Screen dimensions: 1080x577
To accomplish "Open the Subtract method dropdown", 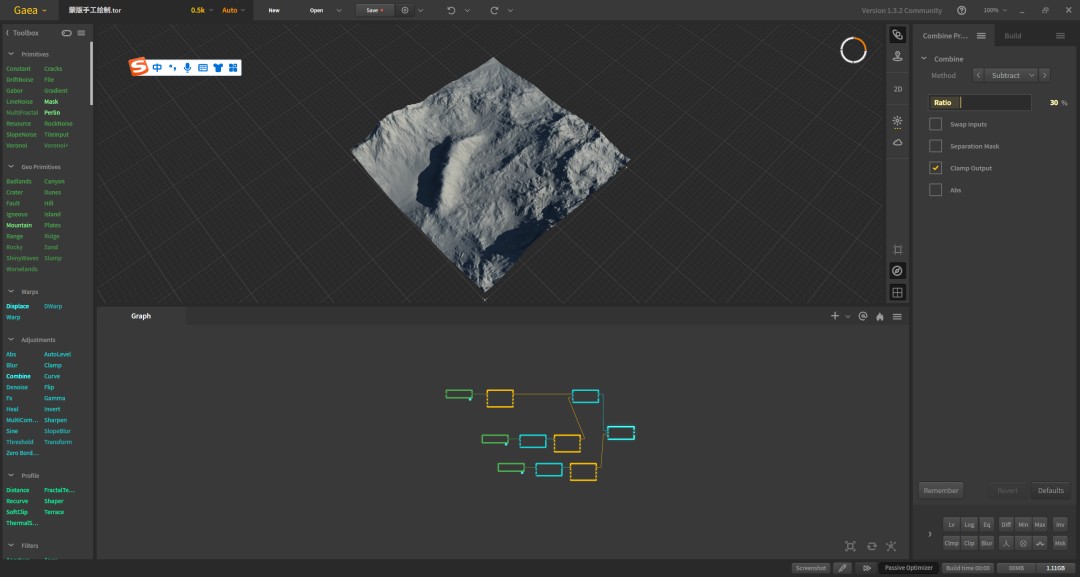I will (1011, 75).
